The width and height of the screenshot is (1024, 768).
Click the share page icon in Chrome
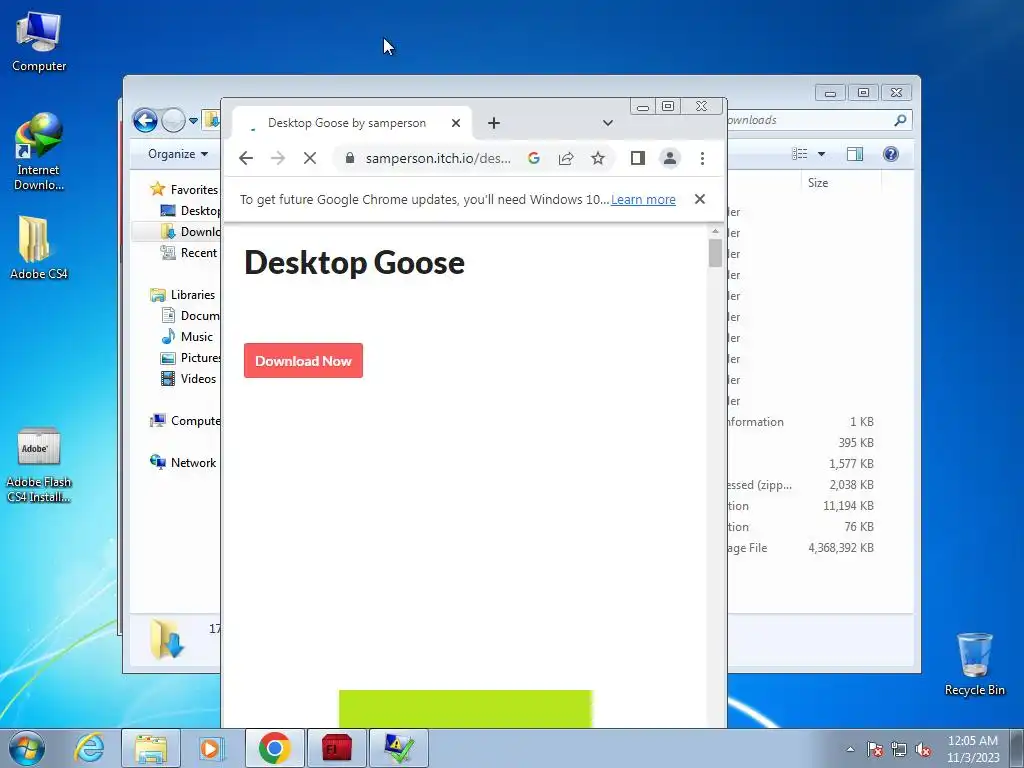coord(566,158)
